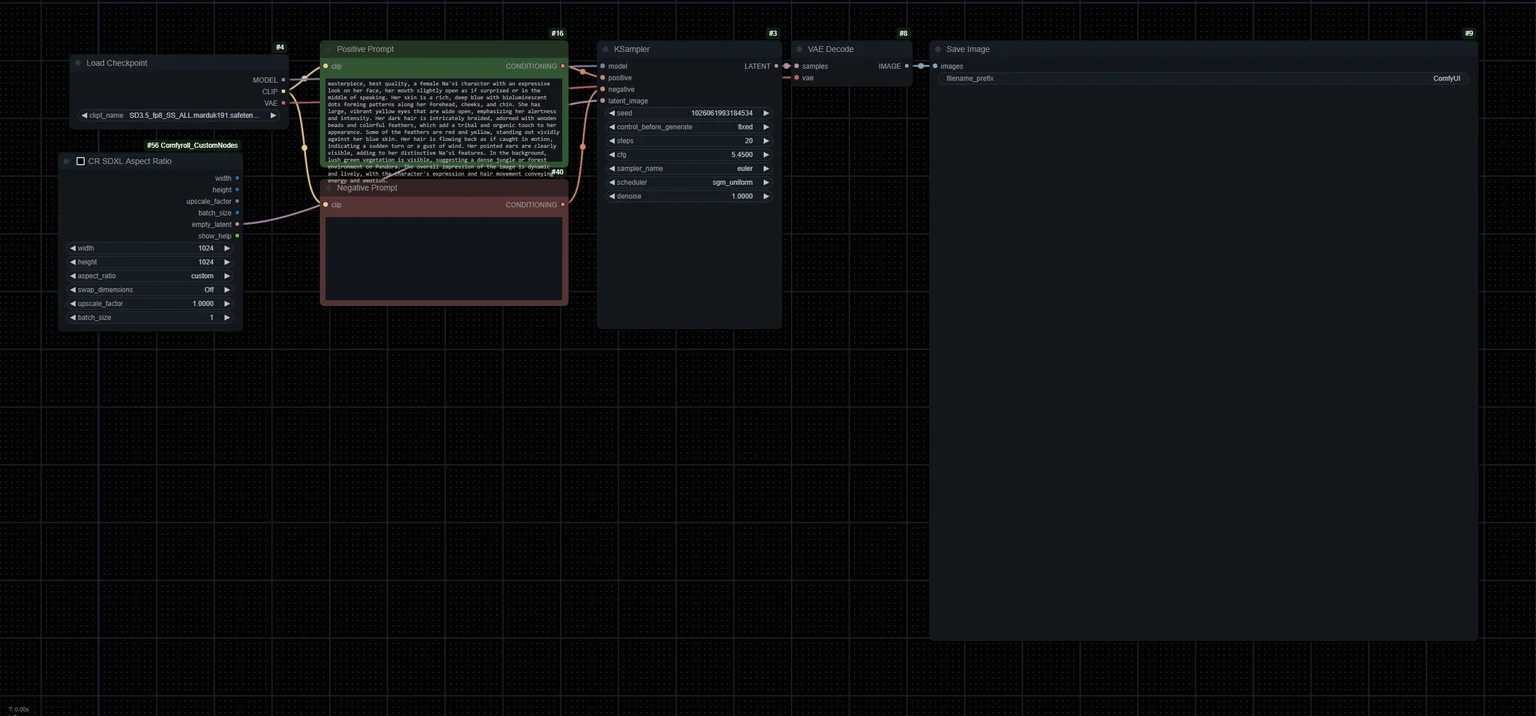This screenshot has height=716, width=1536.
Task: Click the #56 Comfyroll_CustomNodes badge
Action: tap(192, 145)
